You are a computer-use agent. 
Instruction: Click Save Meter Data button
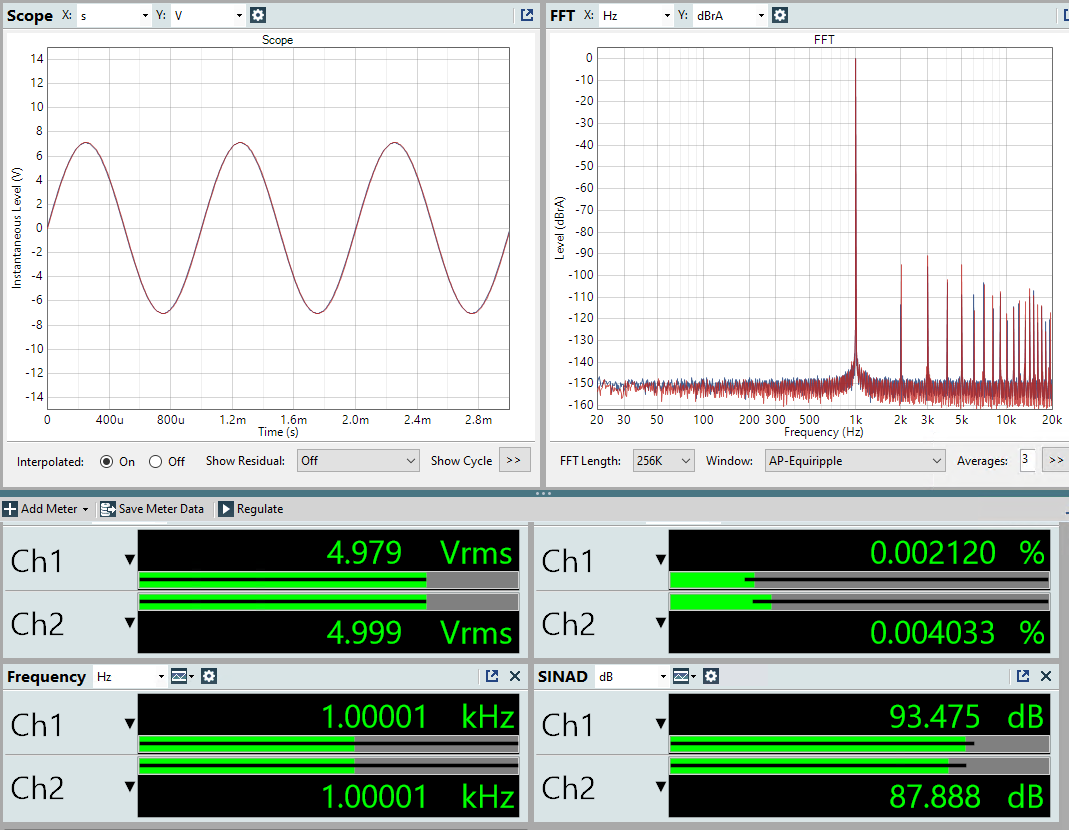click(152, 509)
